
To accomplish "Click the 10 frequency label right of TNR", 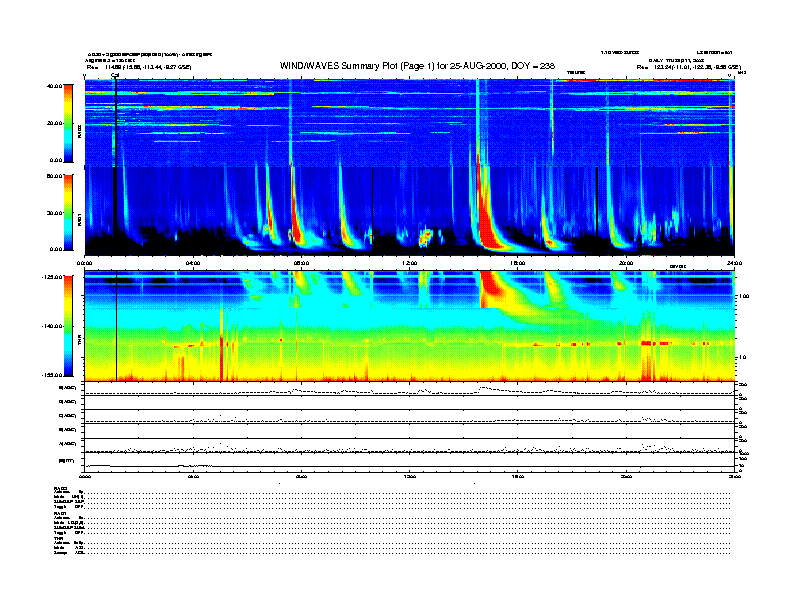I will (744, 358).
